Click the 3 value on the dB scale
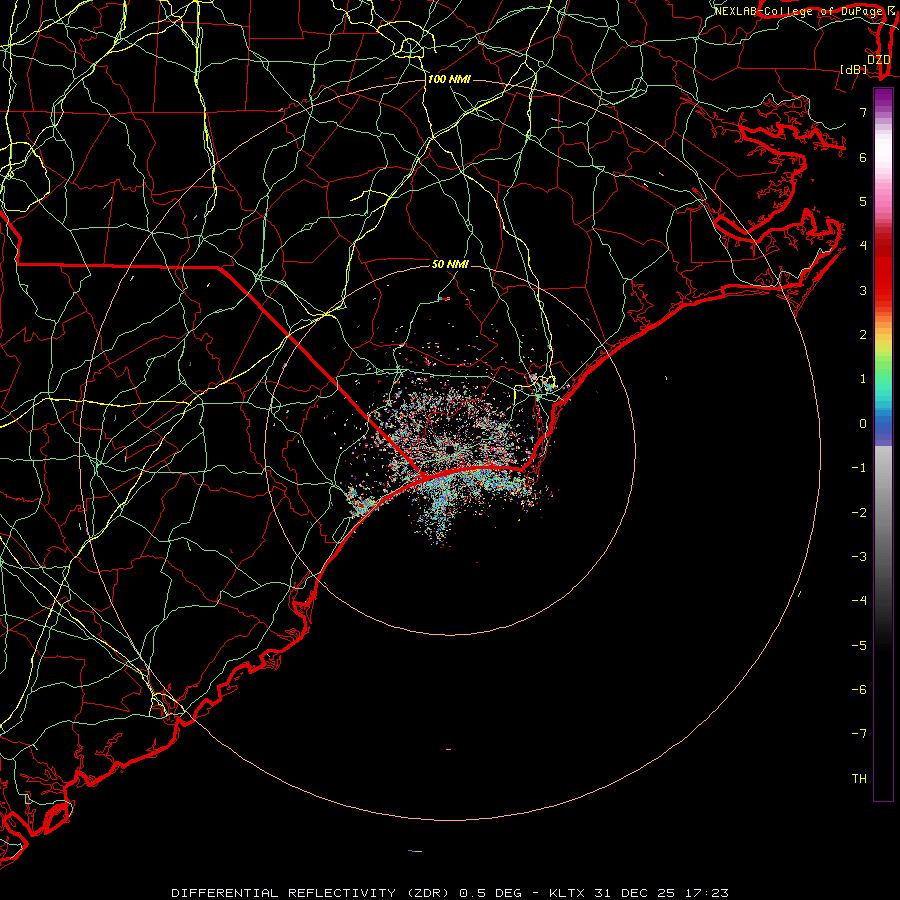The width and height of the screenshot is (900, 900). point(863,290)
